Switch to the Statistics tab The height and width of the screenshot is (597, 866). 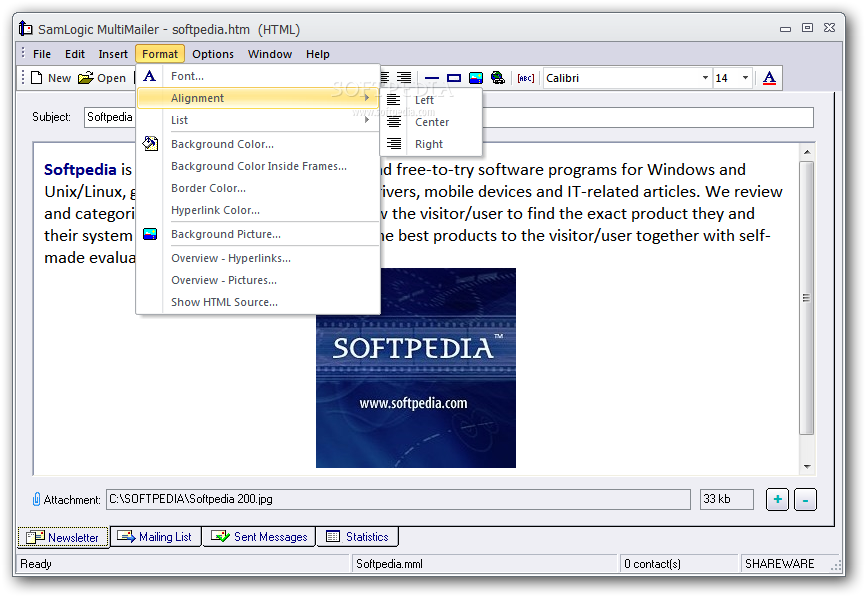pos(357,536)
